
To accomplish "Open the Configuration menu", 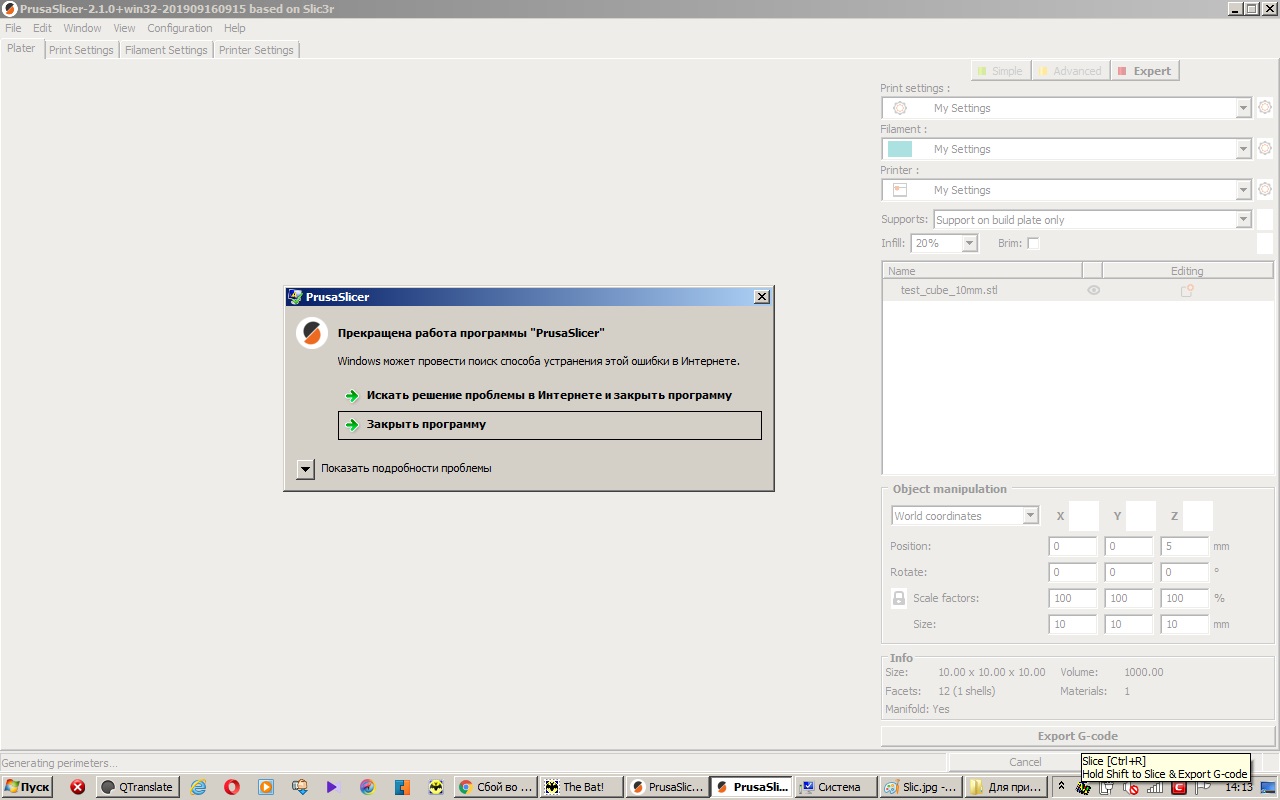I will pyautogui.click(x=180, y=28).
